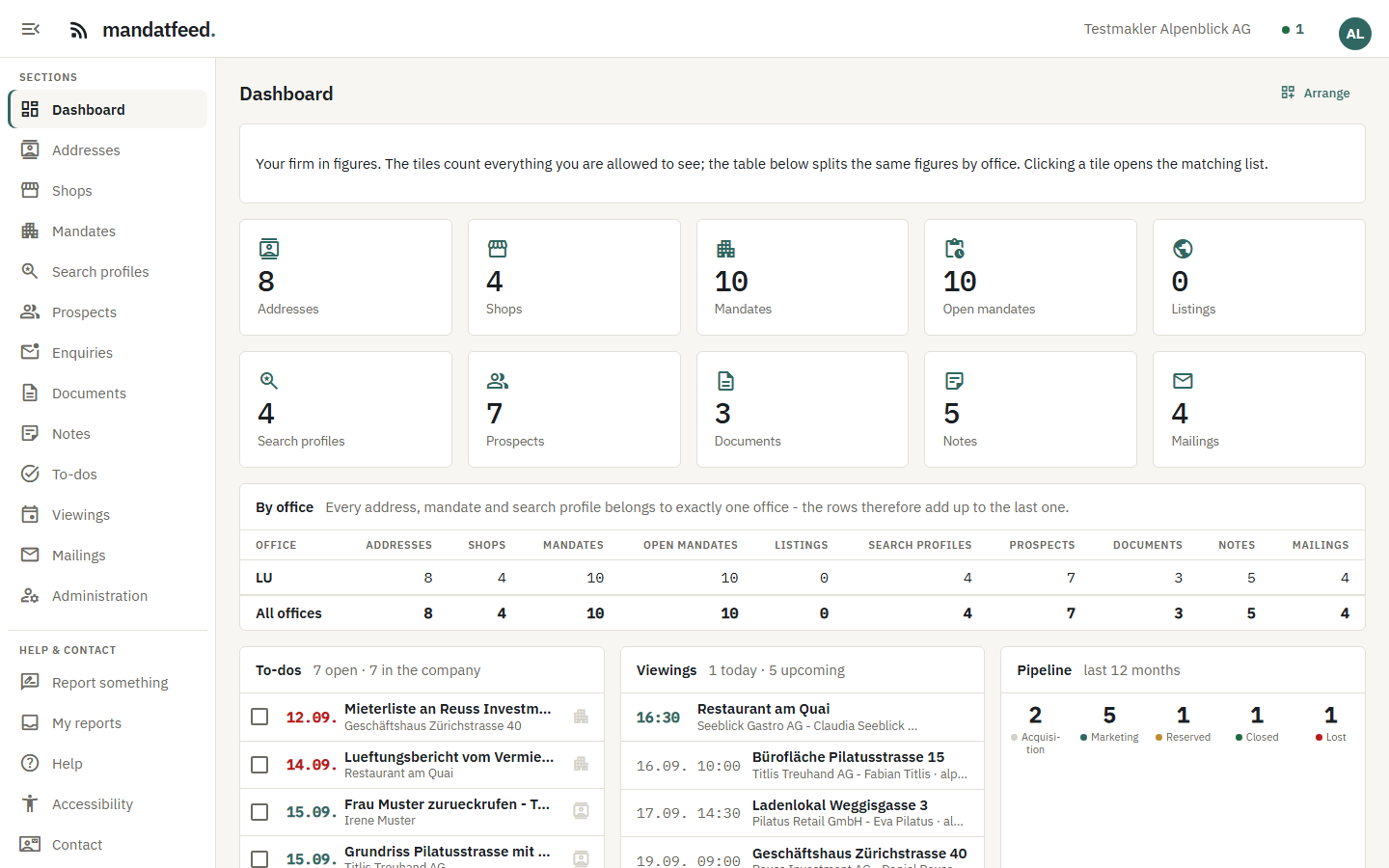The height and width of the screenshot is (868, 1389).
Task: Open Documents in the sidebar
Action: point(107,393)
